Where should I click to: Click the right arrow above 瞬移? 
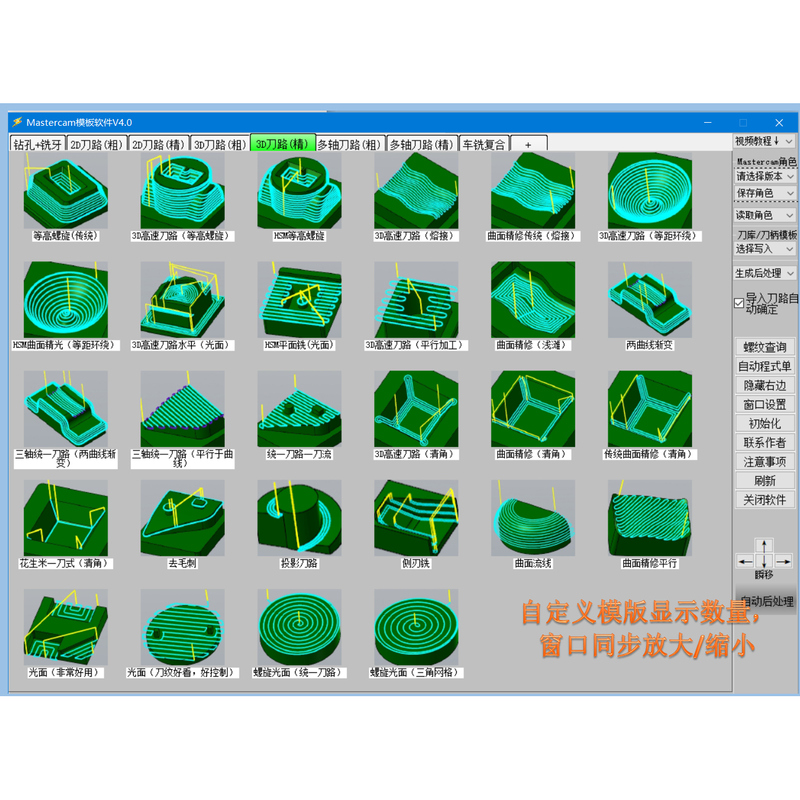point(783,562)
